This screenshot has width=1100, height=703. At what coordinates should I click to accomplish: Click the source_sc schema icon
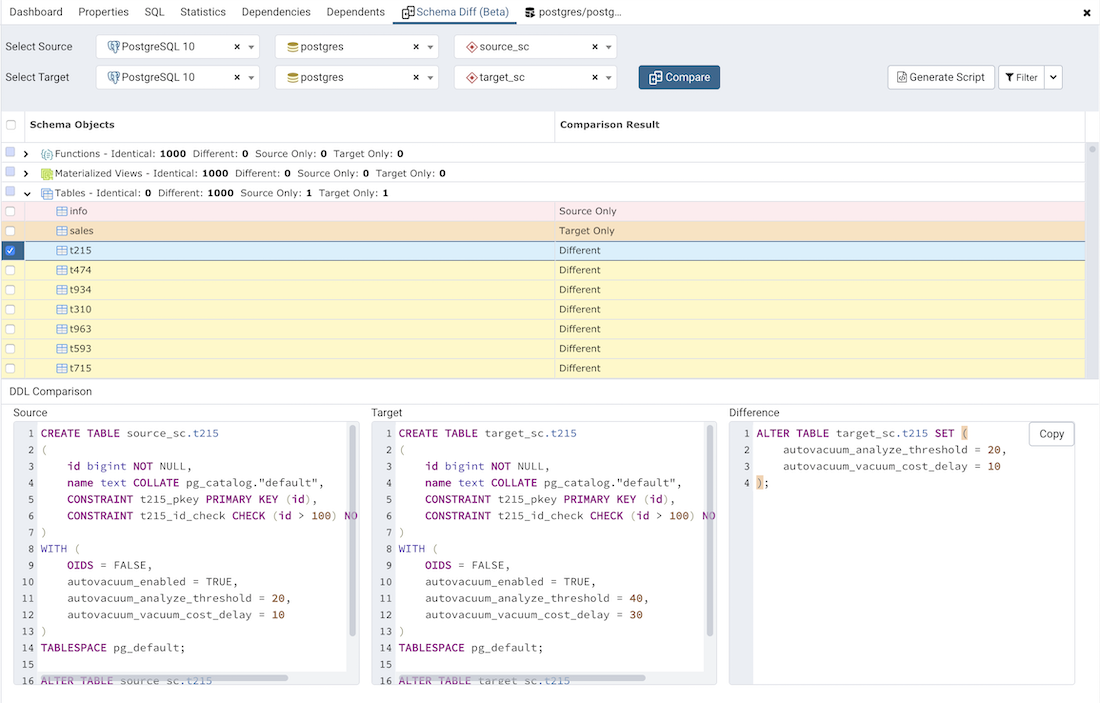click(x=472, y=47)
